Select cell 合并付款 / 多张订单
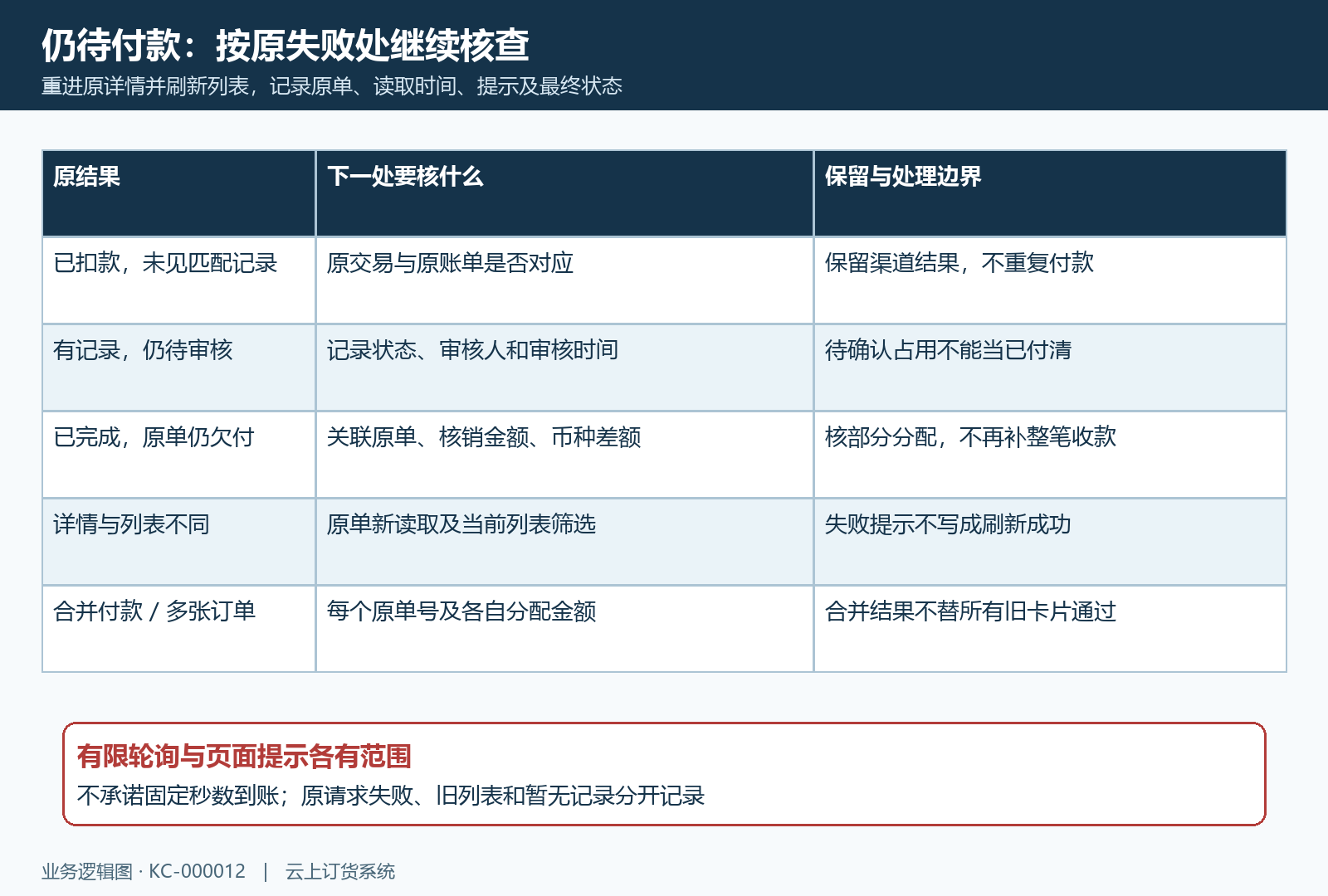1328x896 pixels. pyautogui.click(x=178, y=629)
